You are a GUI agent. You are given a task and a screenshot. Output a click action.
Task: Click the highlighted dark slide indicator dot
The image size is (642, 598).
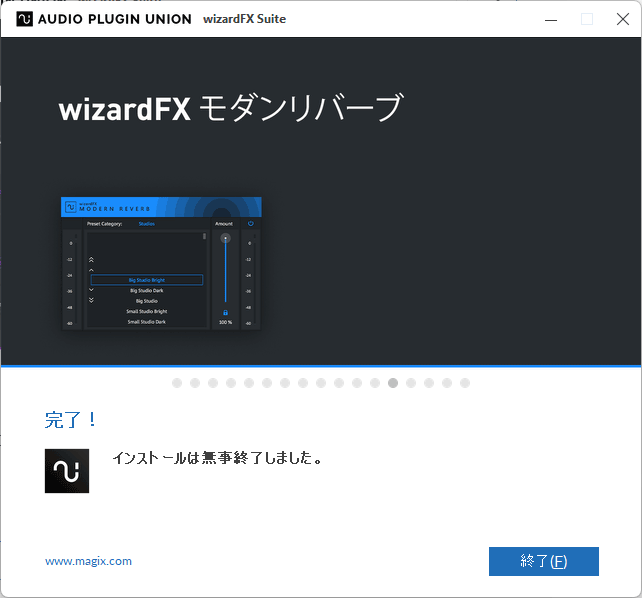pos(393,383)
